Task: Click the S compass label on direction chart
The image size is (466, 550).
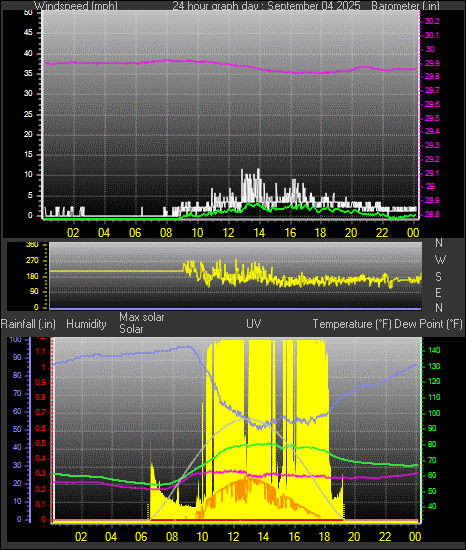Action: pyautogui.click(x=438, y=277)
